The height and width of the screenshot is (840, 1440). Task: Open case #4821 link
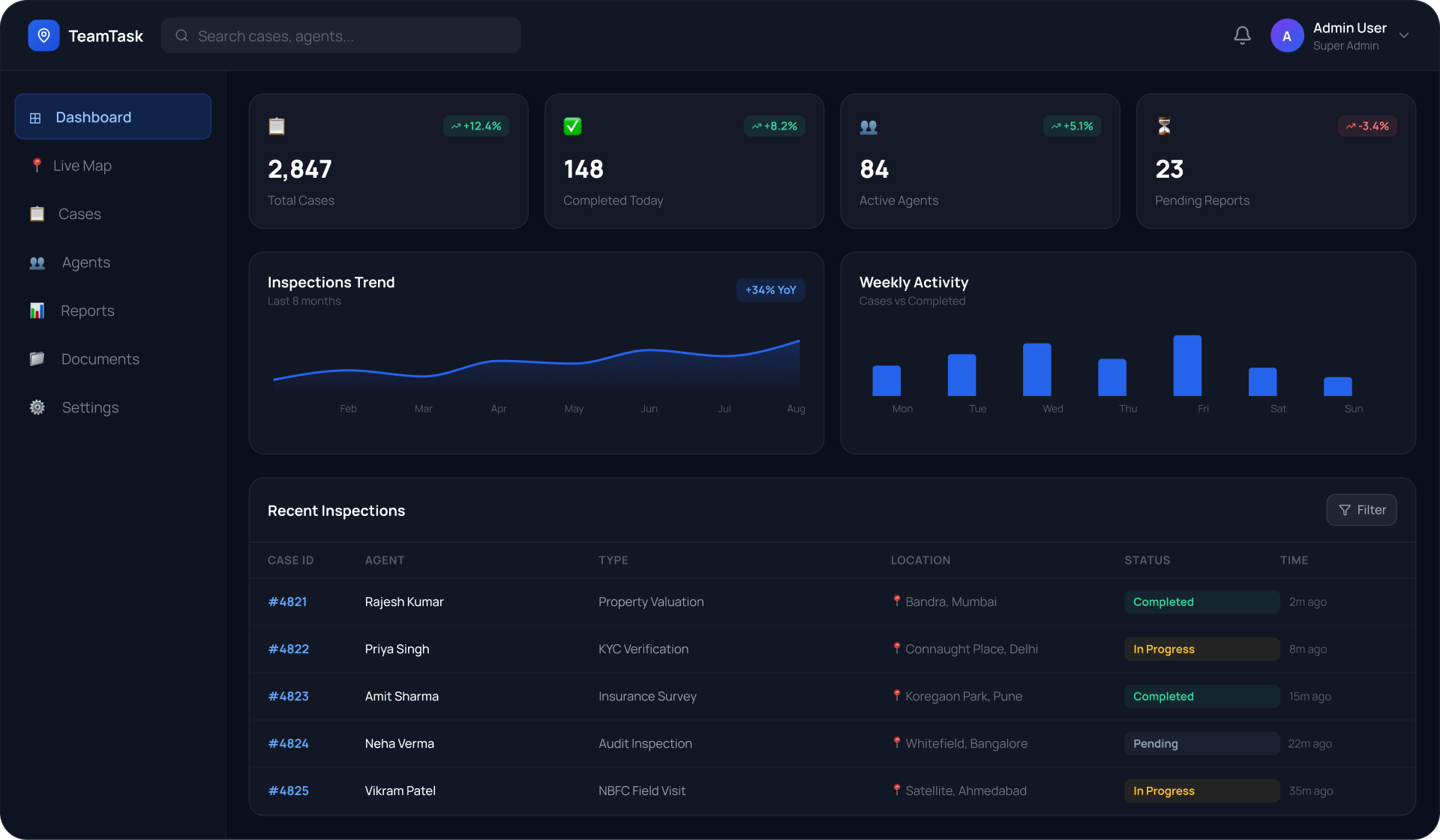pyautogui.click(x=287, y=601)
